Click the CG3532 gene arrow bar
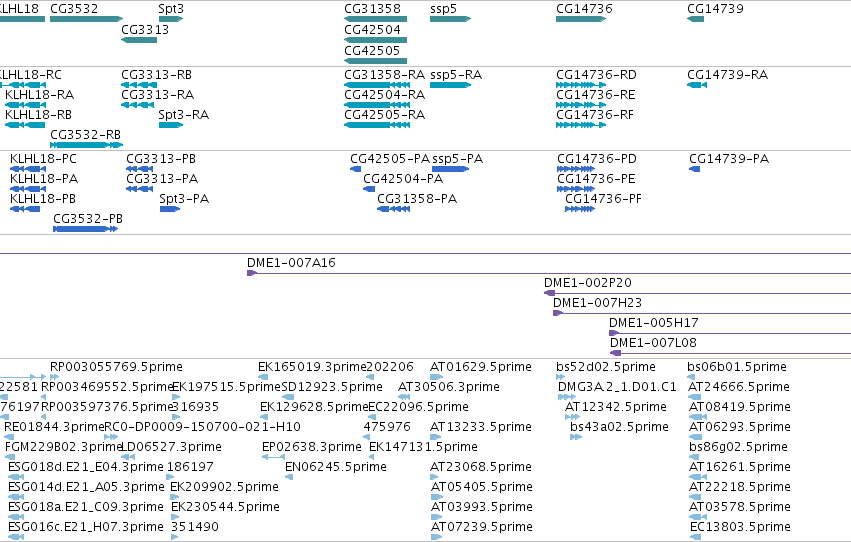Screen dimensions: 851x542 (x=86, y=19)
